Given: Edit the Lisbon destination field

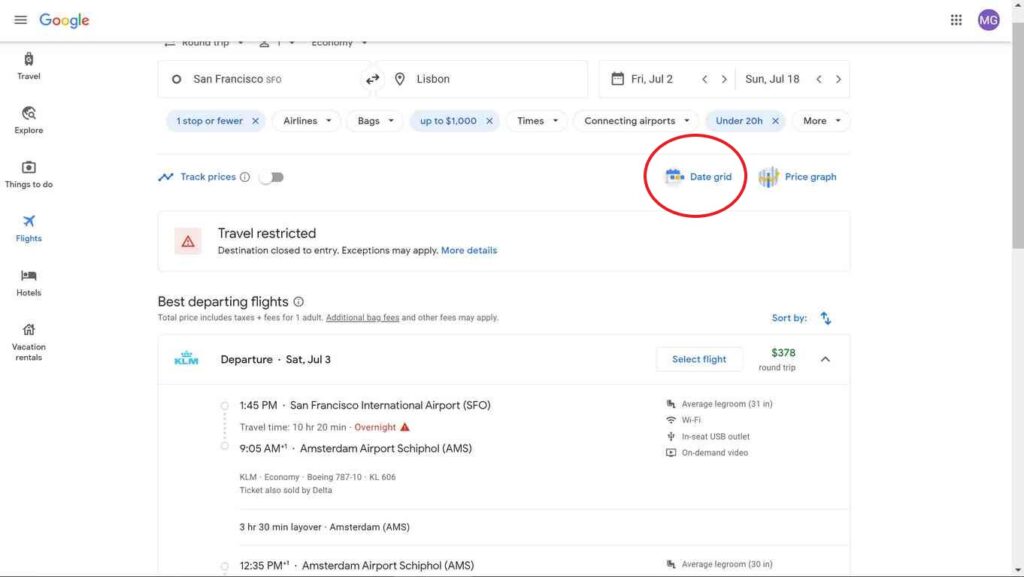Looking at the screenshot, I should coord(482,79).
